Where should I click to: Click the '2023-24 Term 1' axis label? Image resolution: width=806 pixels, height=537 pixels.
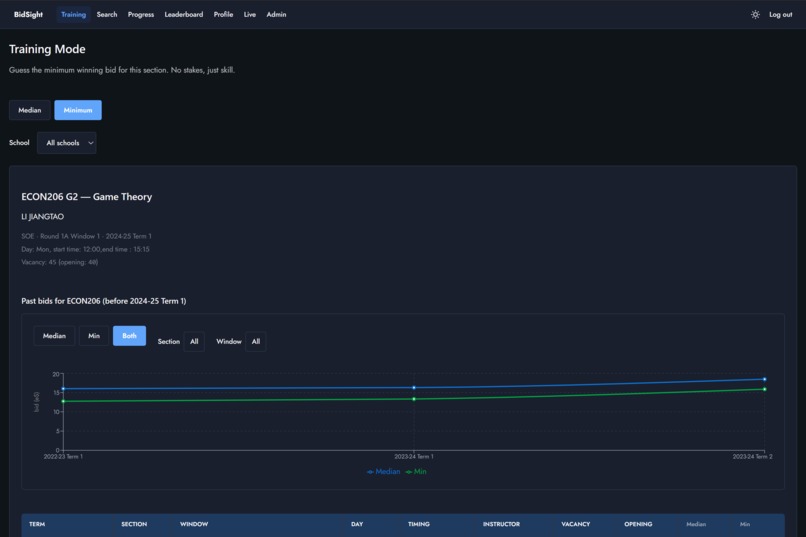click(414, 456)
